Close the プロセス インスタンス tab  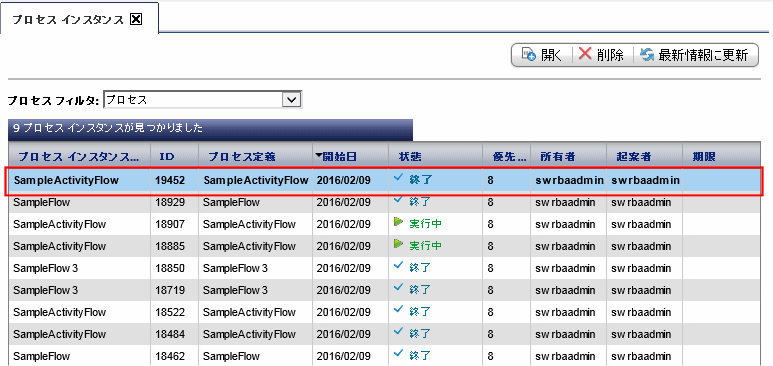click(136, 19)
